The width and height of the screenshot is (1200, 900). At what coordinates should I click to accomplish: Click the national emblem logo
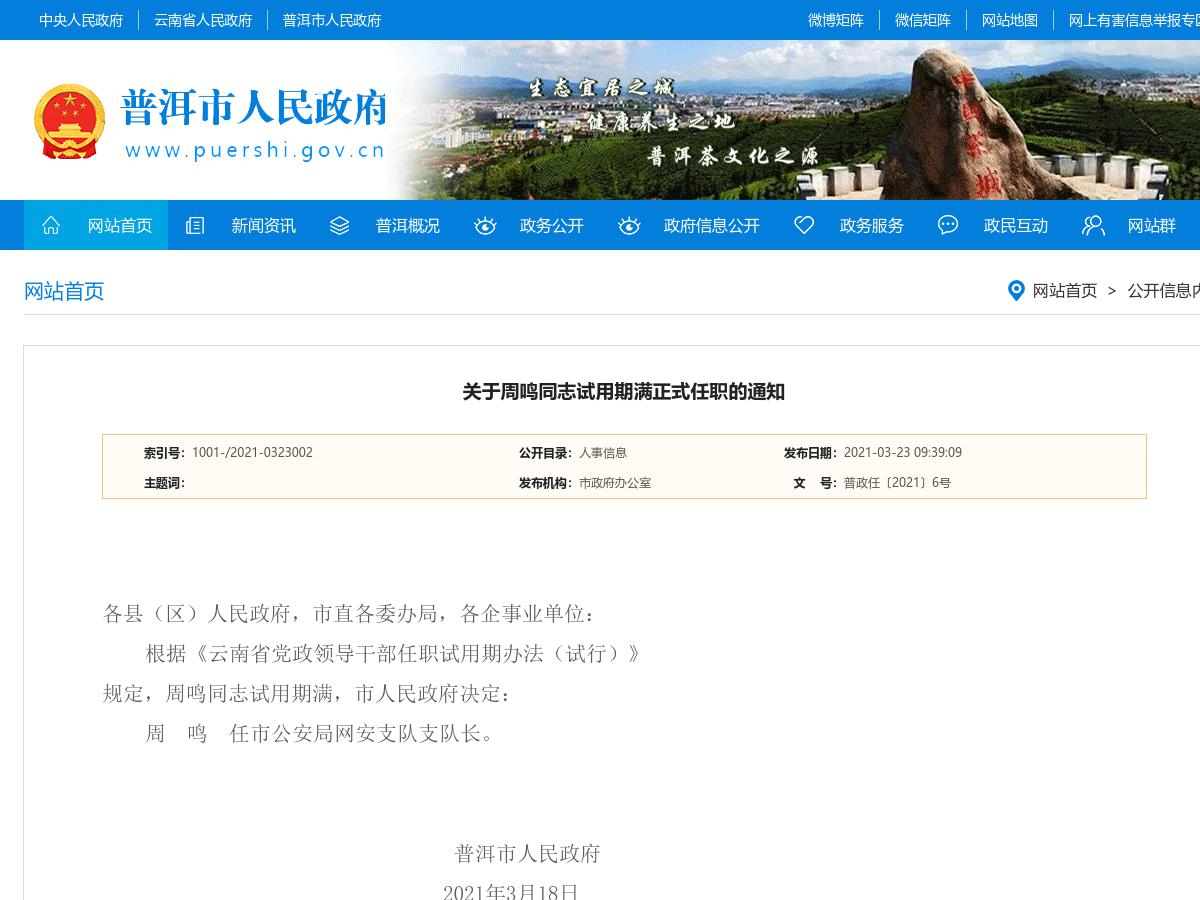pos(70,120)
